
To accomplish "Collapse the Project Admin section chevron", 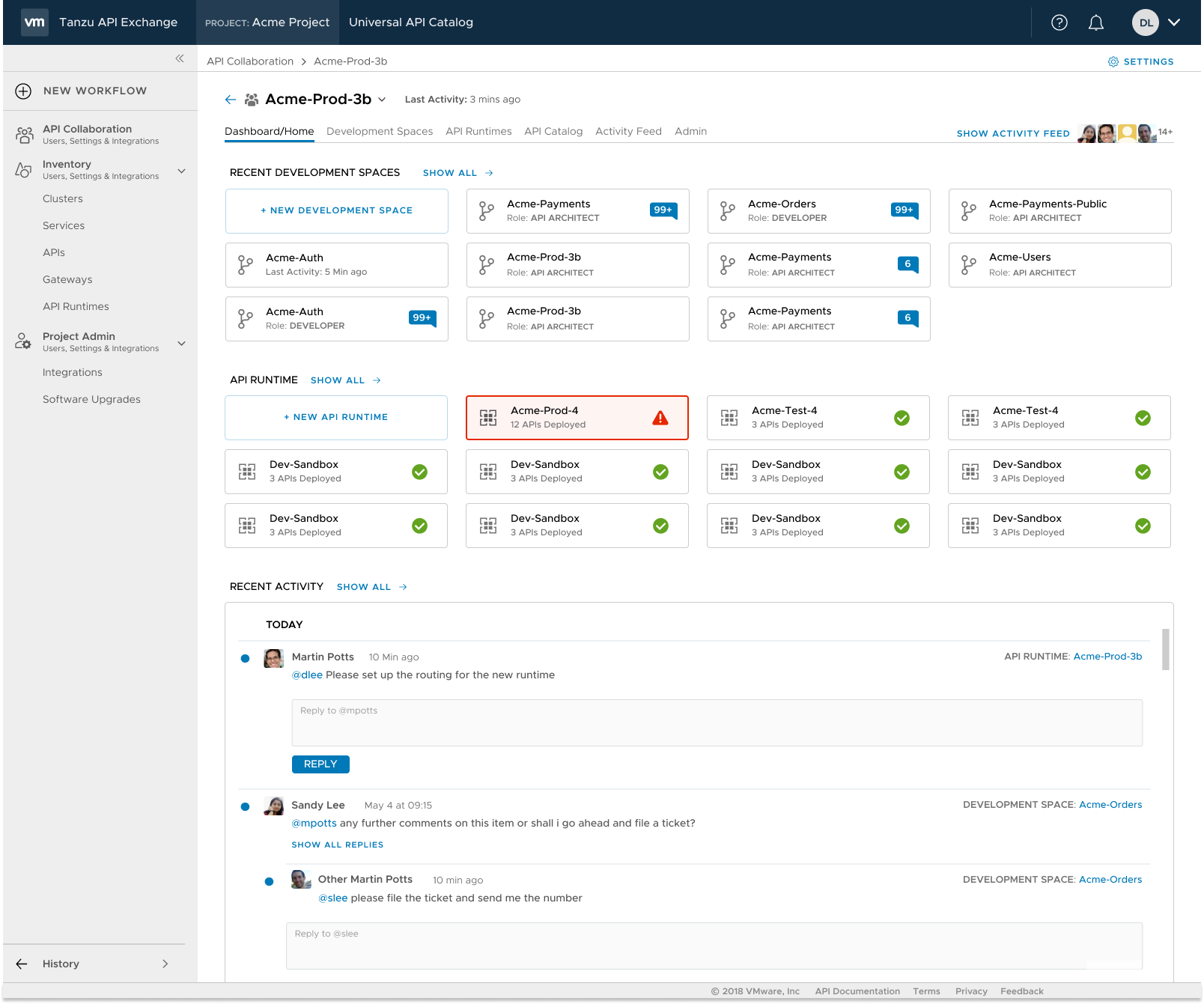I will pos(181,344).
